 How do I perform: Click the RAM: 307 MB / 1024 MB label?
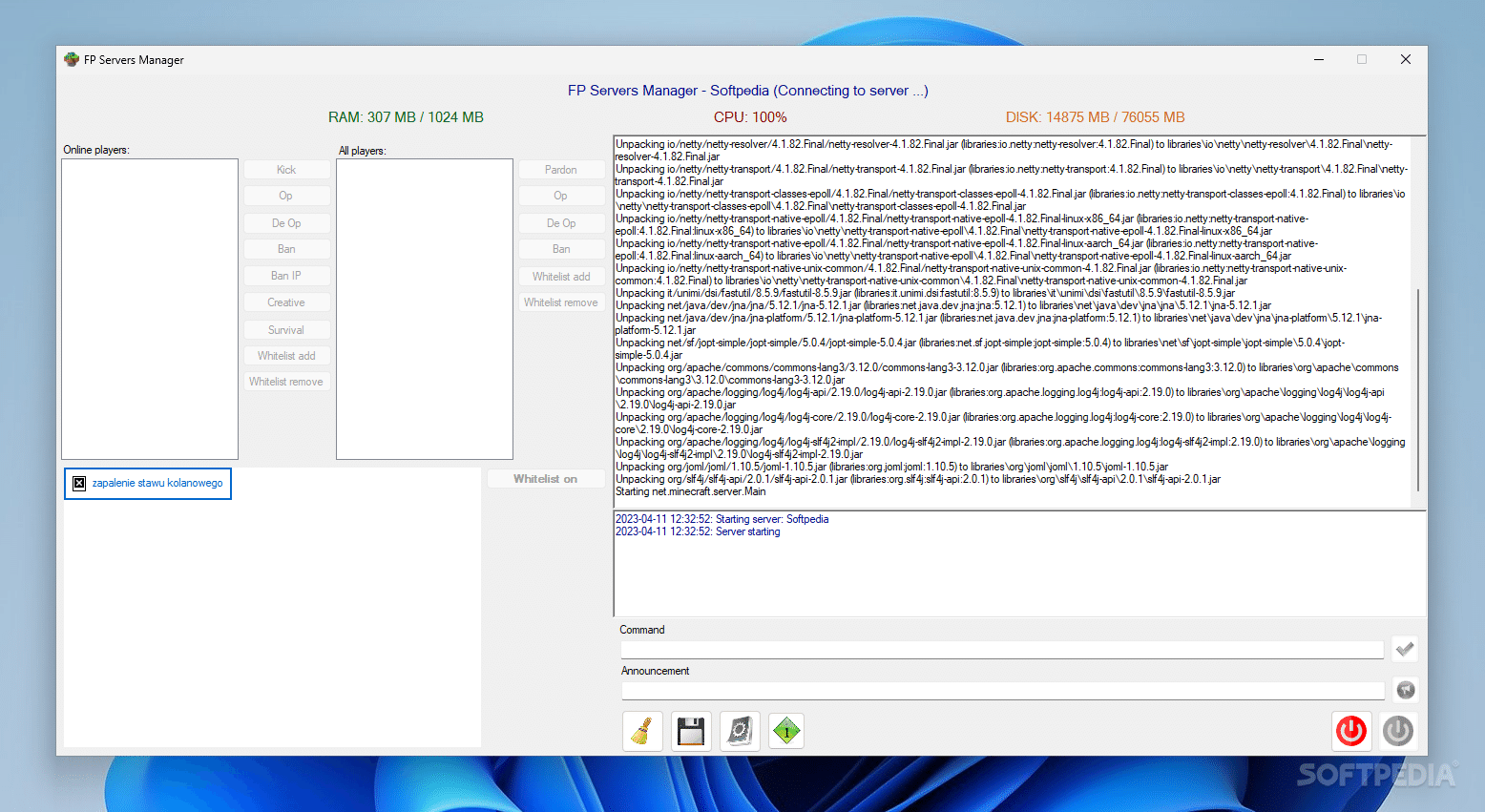406,117
